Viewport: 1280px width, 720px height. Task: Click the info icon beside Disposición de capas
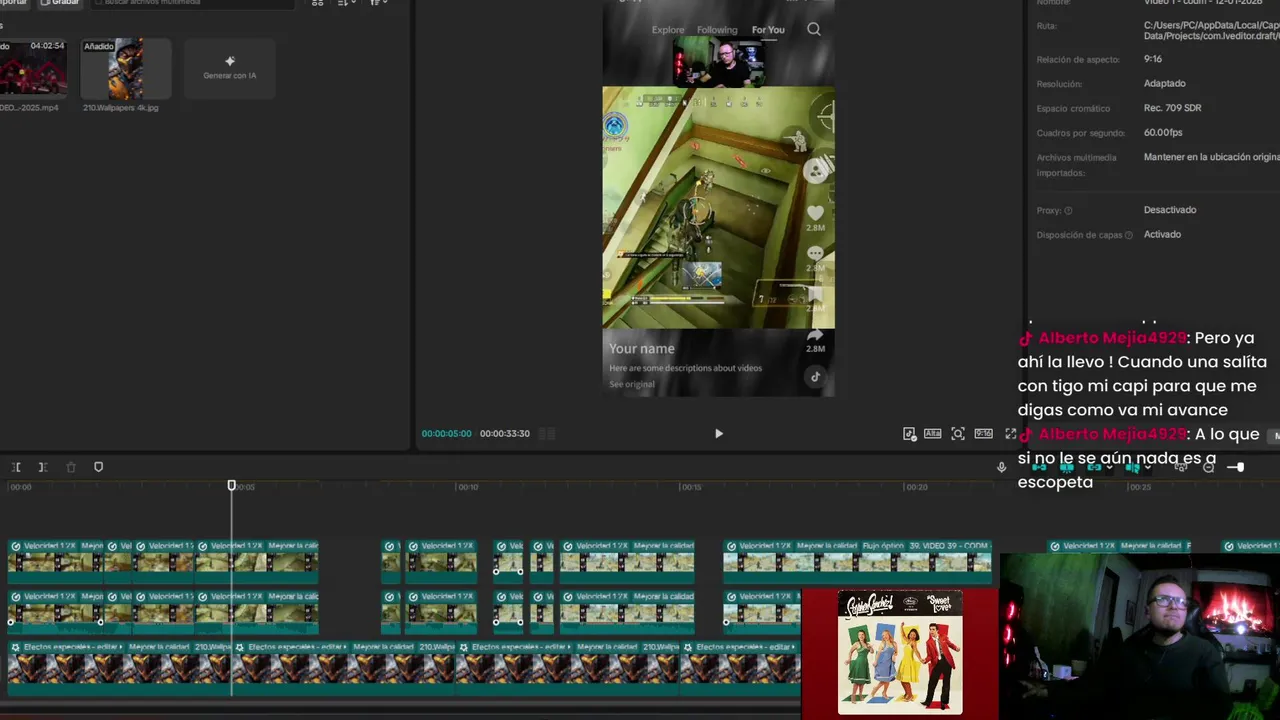(x=1129, y=235)
